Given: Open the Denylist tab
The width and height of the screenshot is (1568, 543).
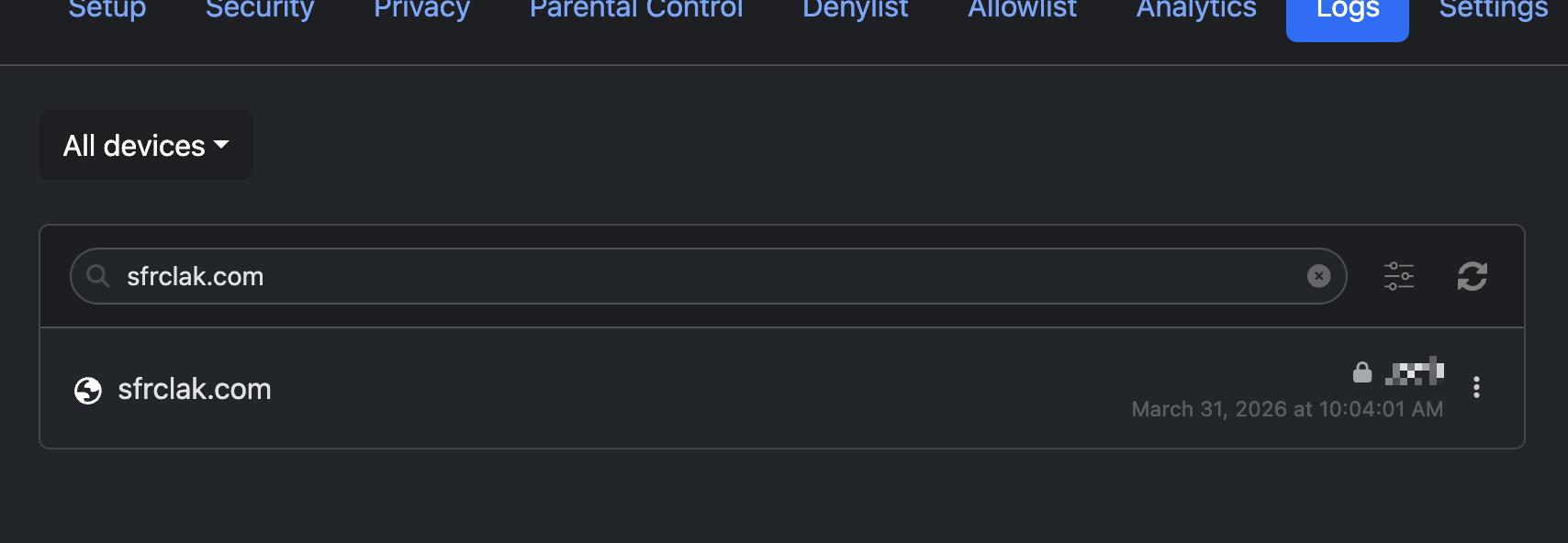Looking at the screenshot, I should [x=855, y=11].
